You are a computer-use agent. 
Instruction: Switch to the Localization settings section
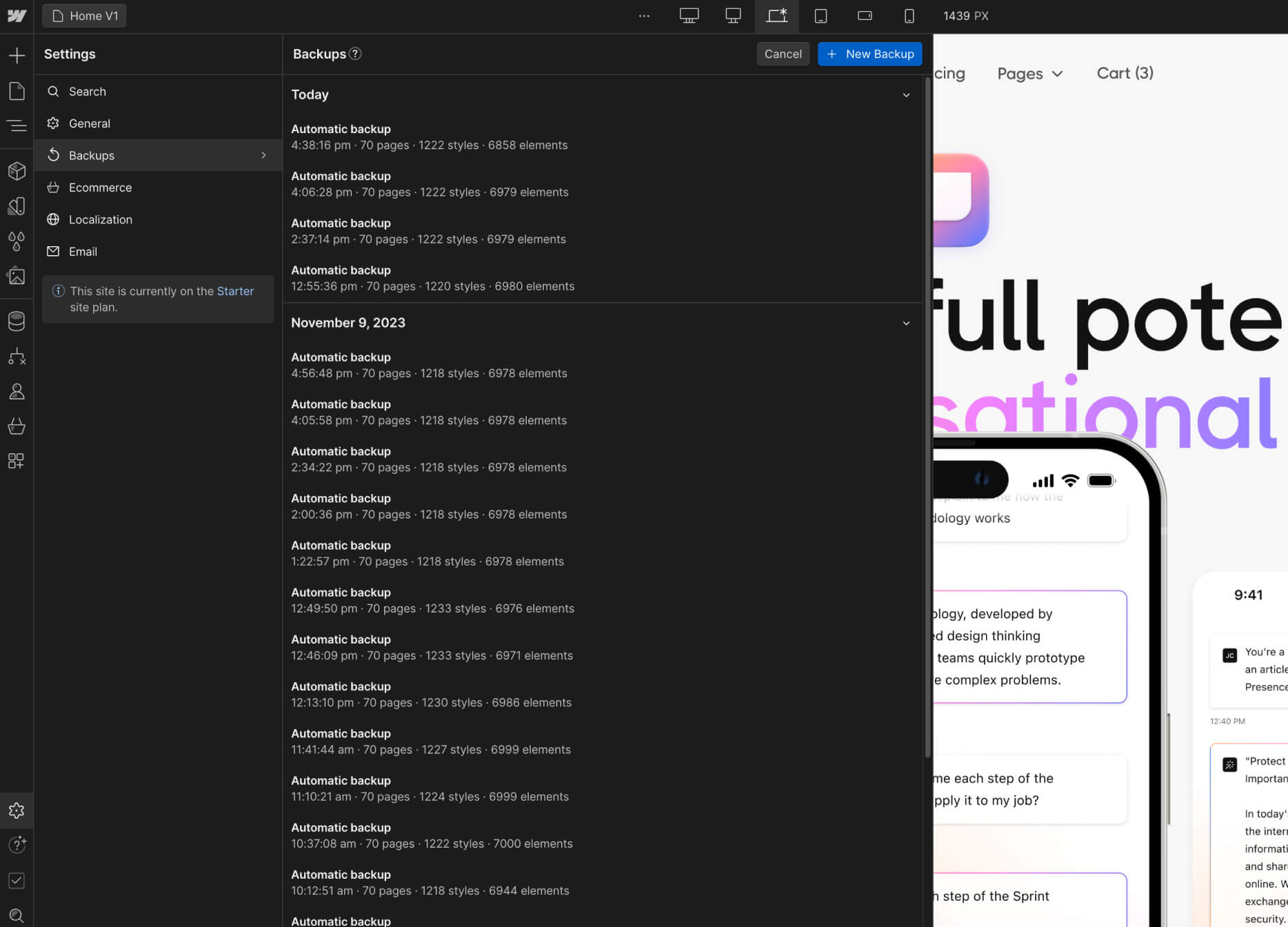click(101, 219)
